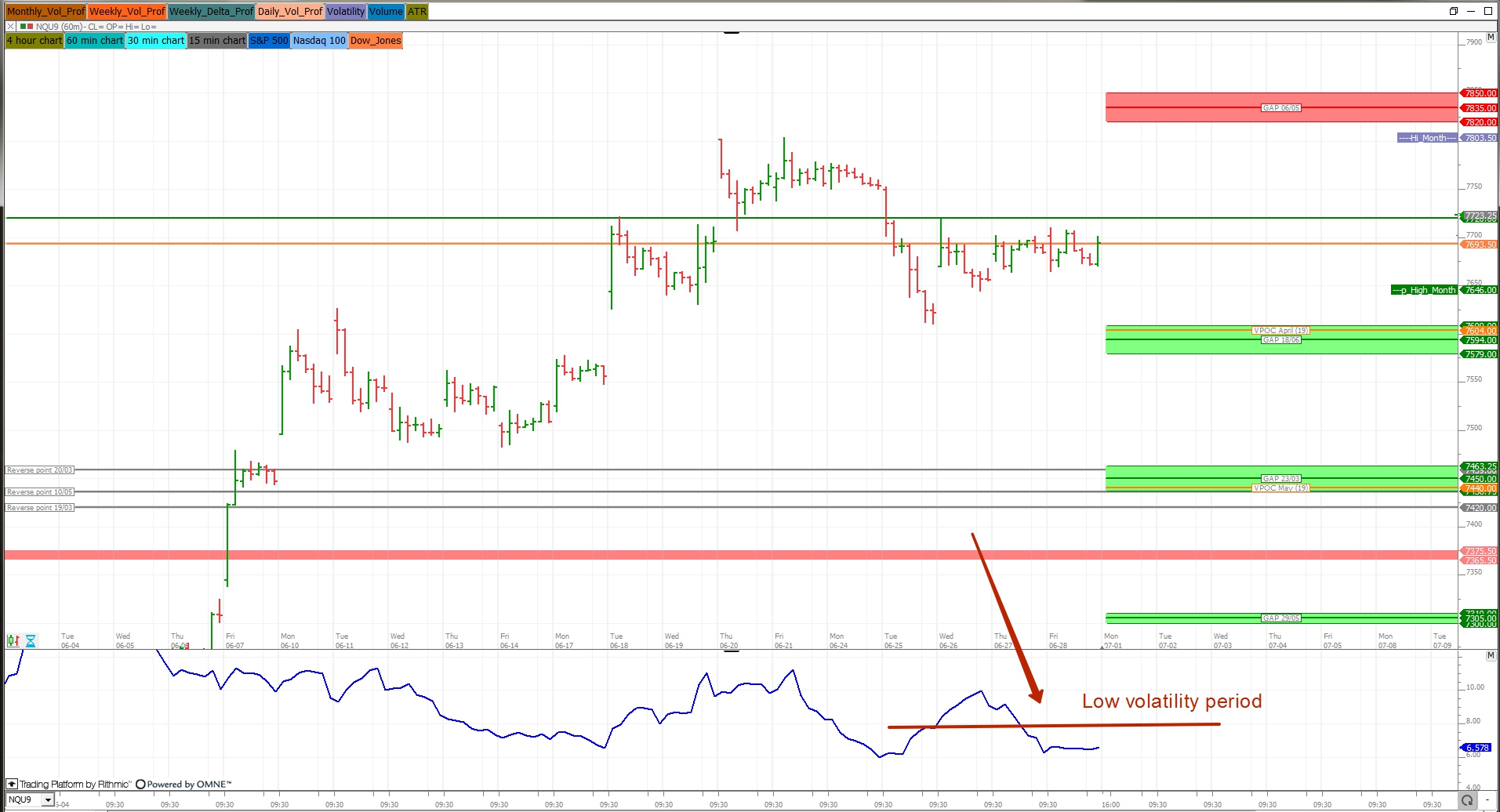Click the 7723.25 price marker
The image size is (1500, 812).
click(x=1479, y=216)
